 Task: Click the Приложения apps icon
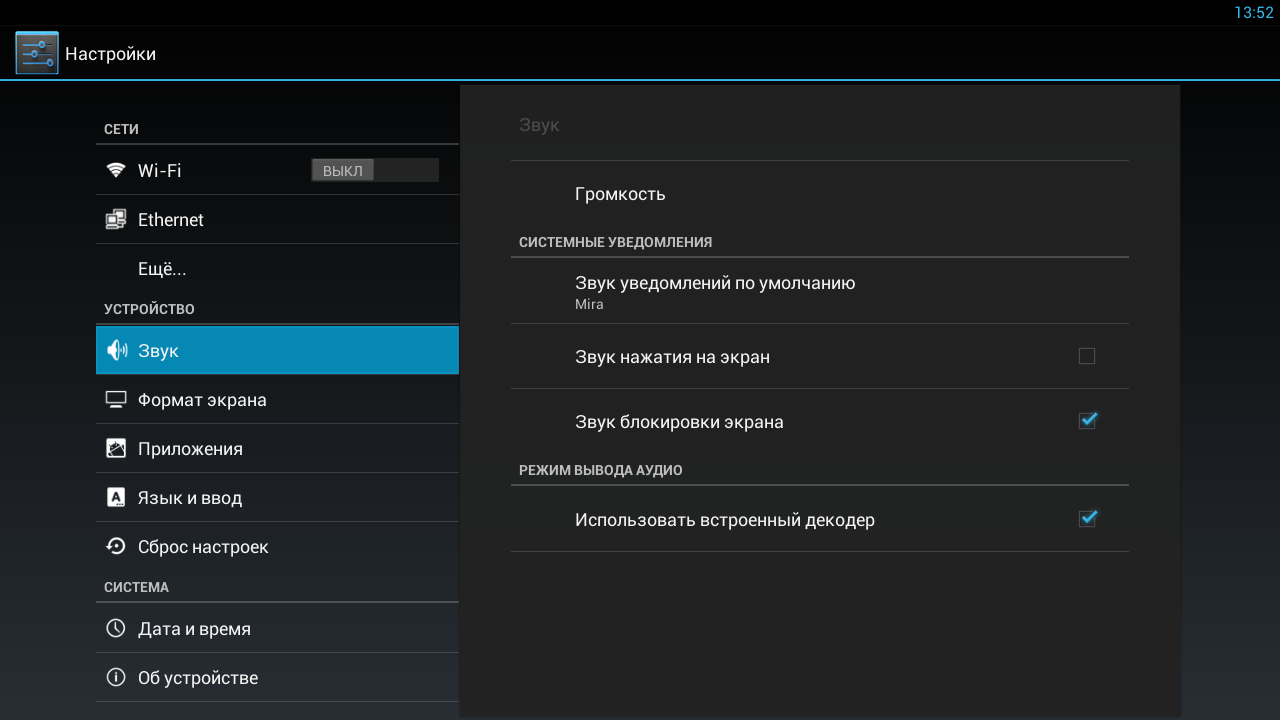coord(116,449)
